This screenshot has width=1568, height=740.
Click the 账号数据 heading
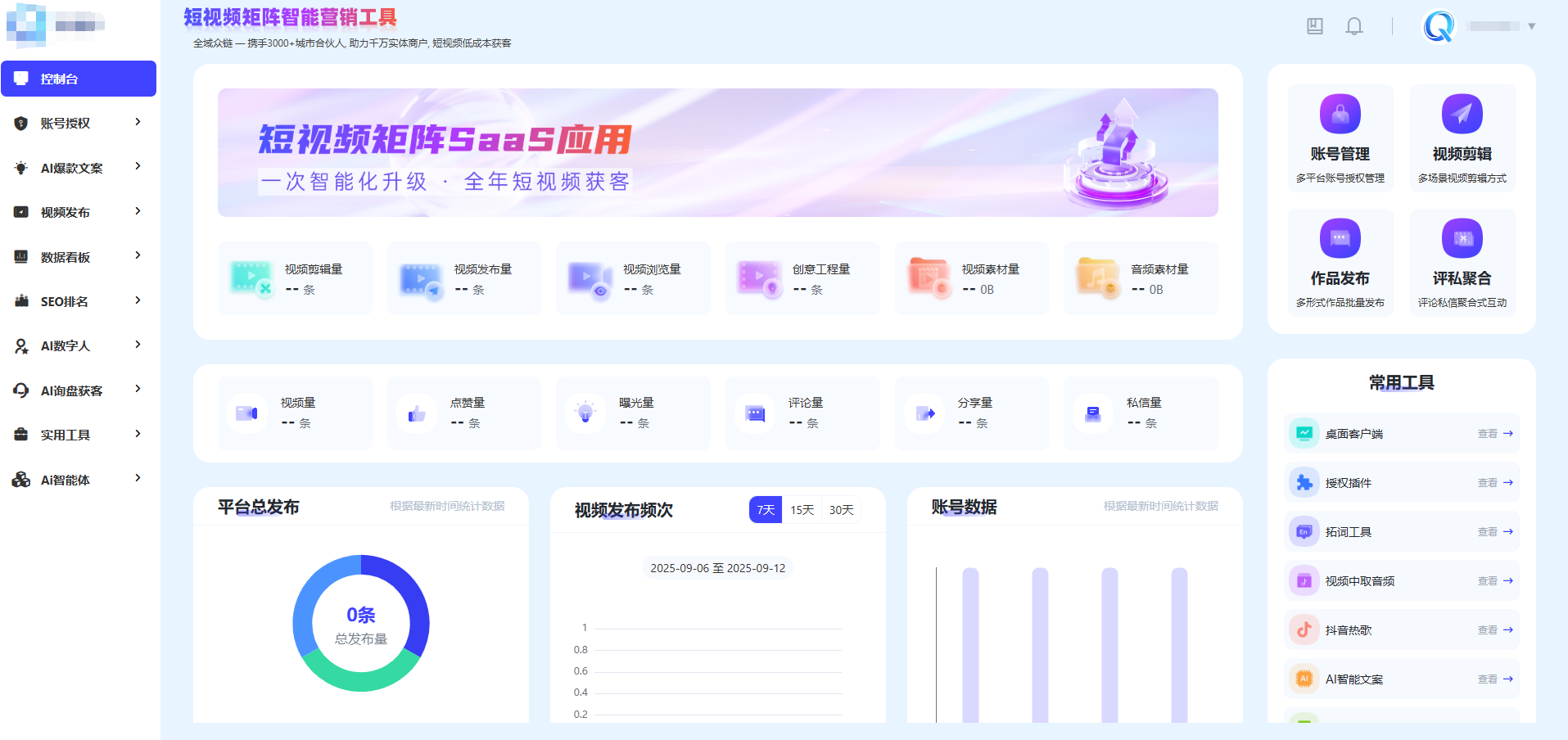(965, 508)
